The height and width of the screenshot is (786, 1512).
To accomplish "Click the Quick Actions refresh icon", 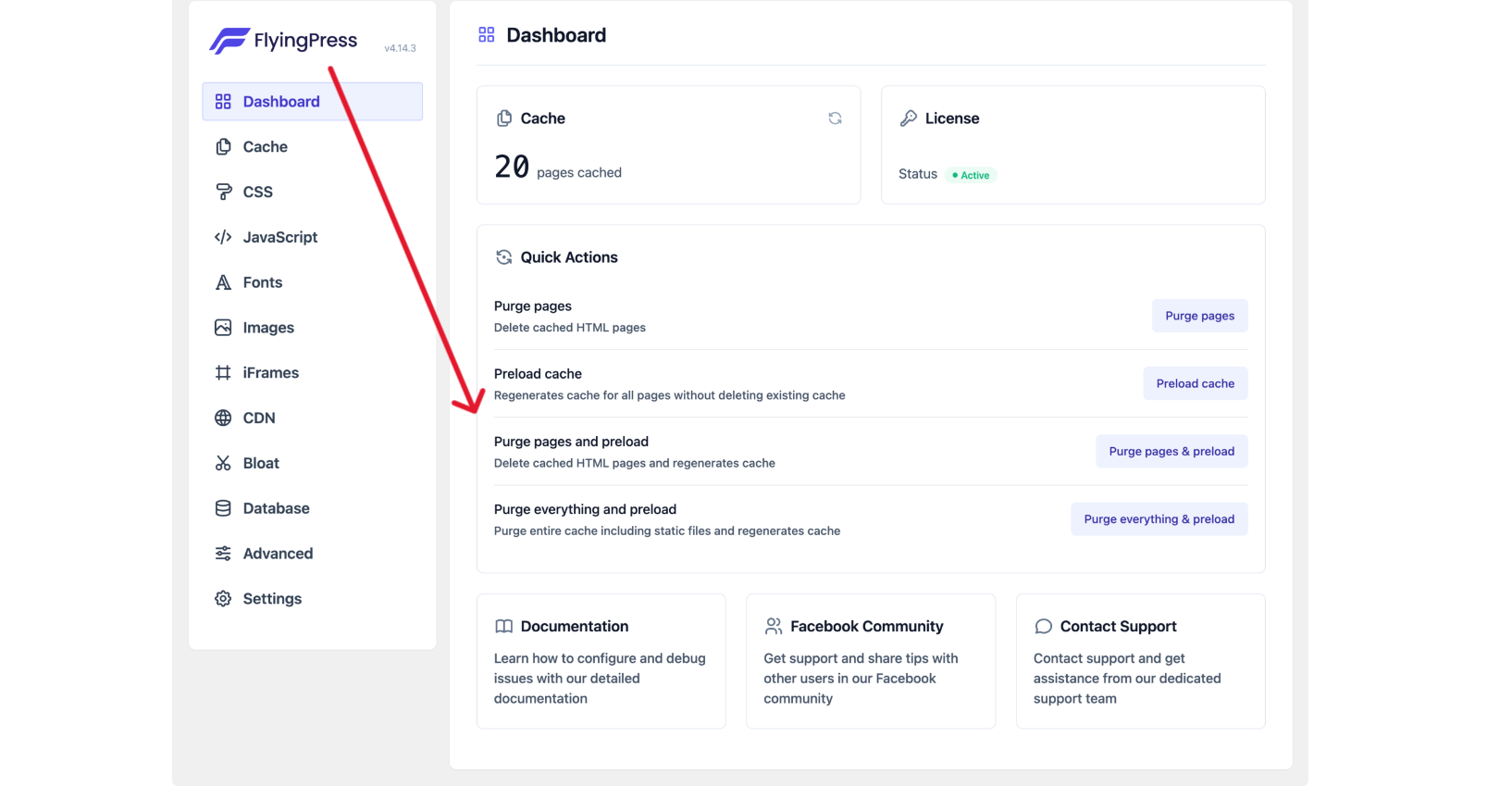I will (x=504, y=257).
